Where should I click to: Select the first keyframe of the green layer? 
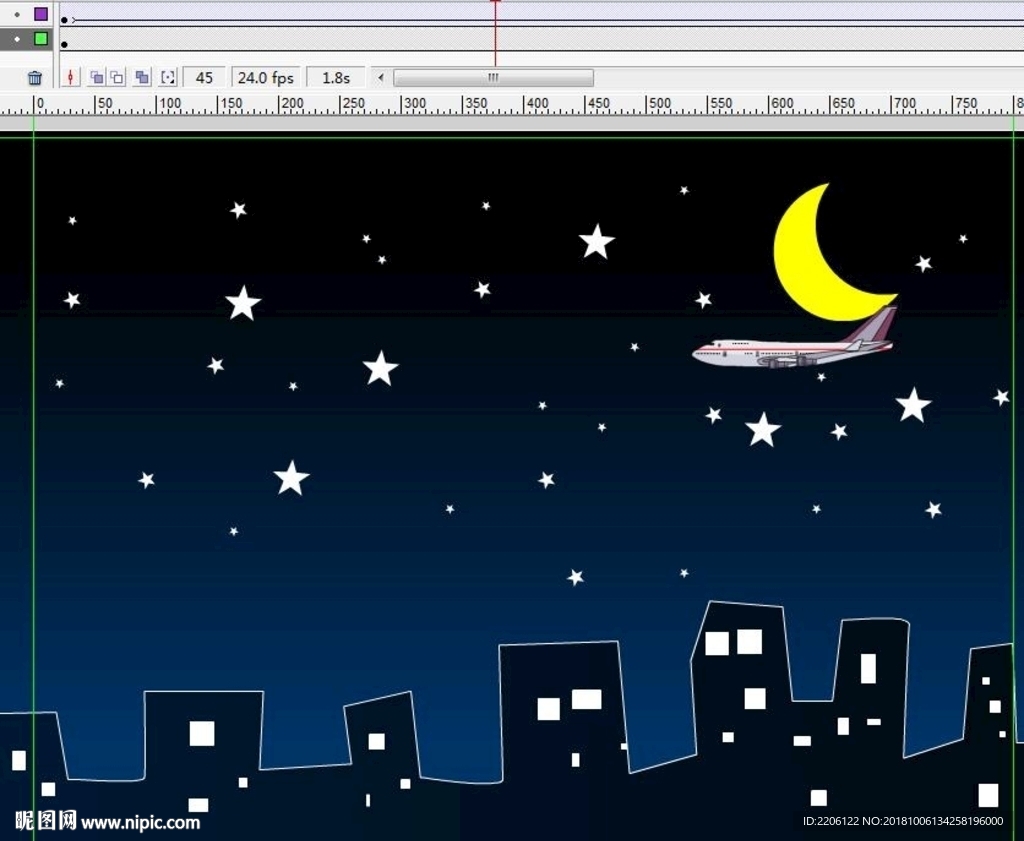click(x=64, y=44)
